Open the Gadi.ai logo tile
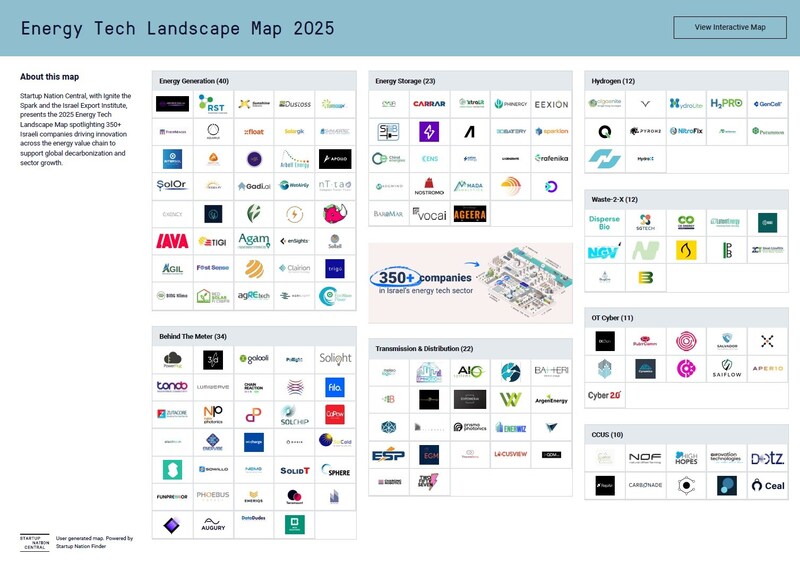 pos(254,186)
